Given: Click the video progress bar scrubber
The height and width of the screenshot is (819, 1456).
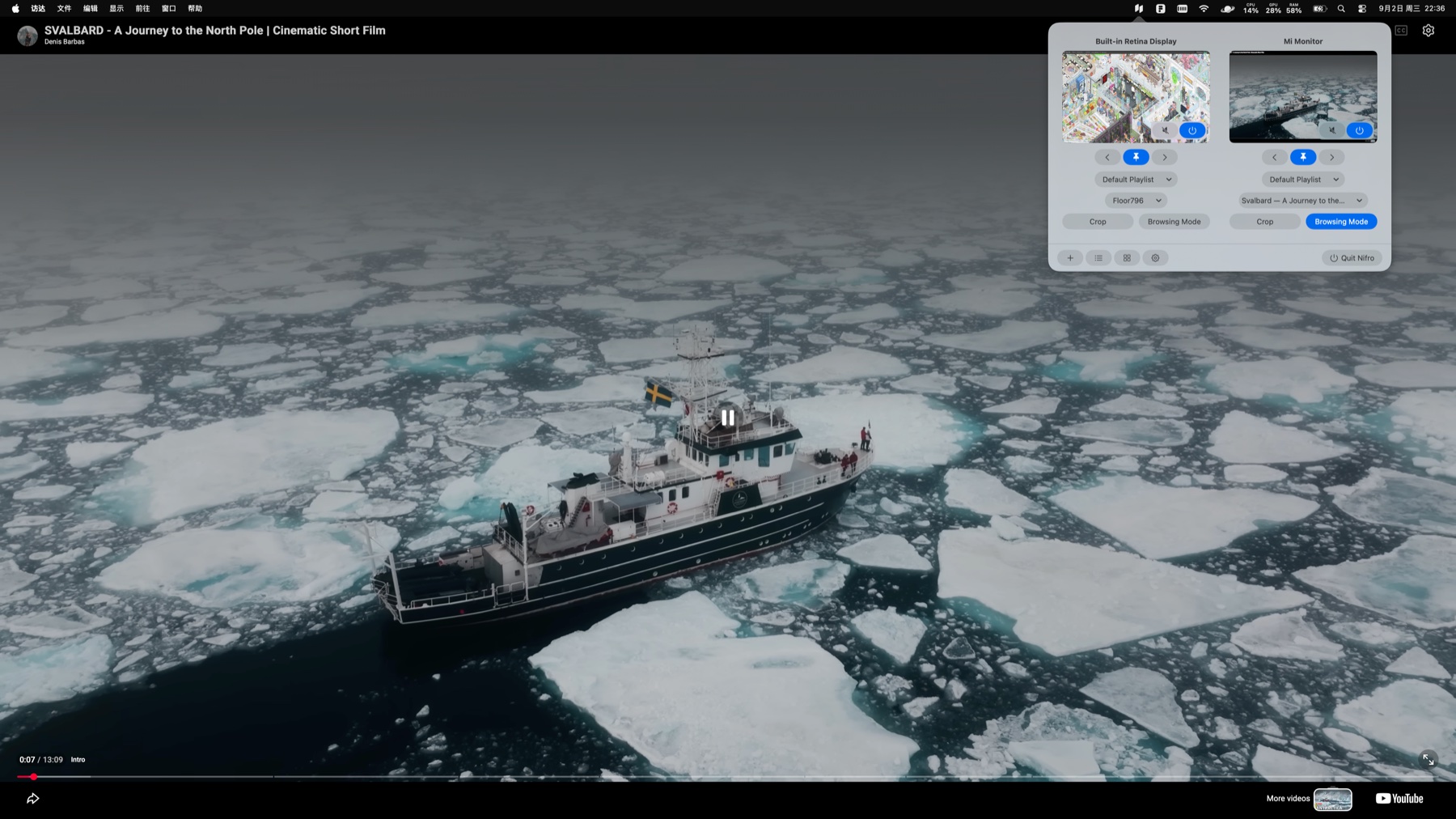Looking at the screenshot, I should [x=34, y=777].
